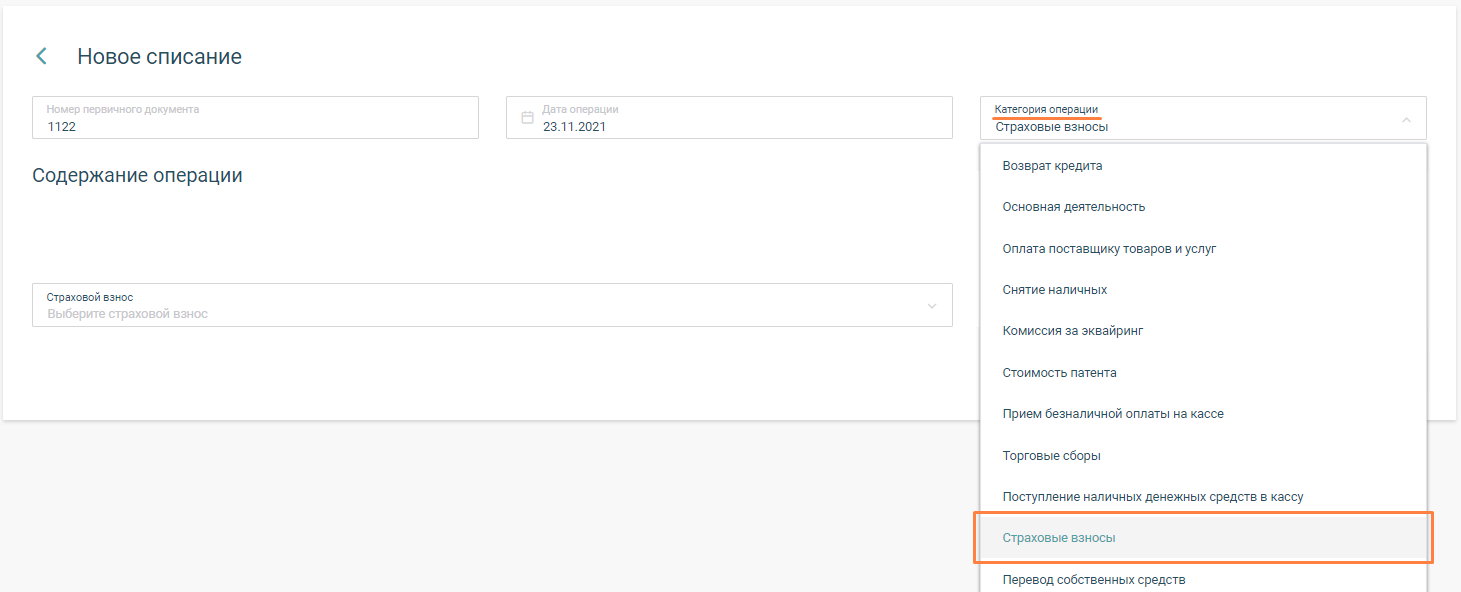Image resolution: width=1461 pixels, height=592 pixels.
Task: Select 'Поступление наличных денежных средств в кассу'
Action: [1203, 497]
